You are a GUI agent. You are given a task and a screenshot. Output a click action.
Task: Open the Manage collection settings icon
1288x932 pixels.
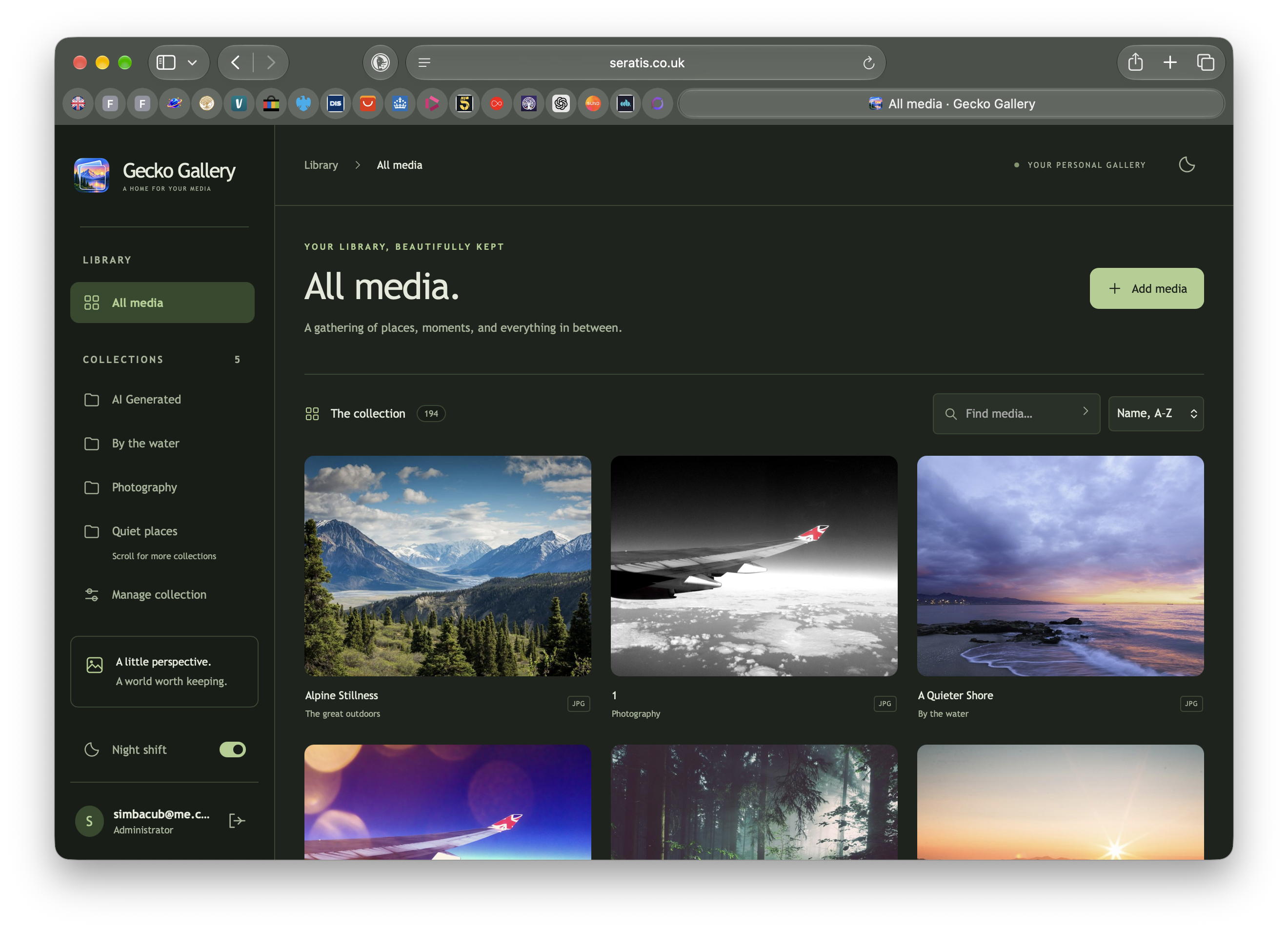pyautogui.click(x=91, y=595)
